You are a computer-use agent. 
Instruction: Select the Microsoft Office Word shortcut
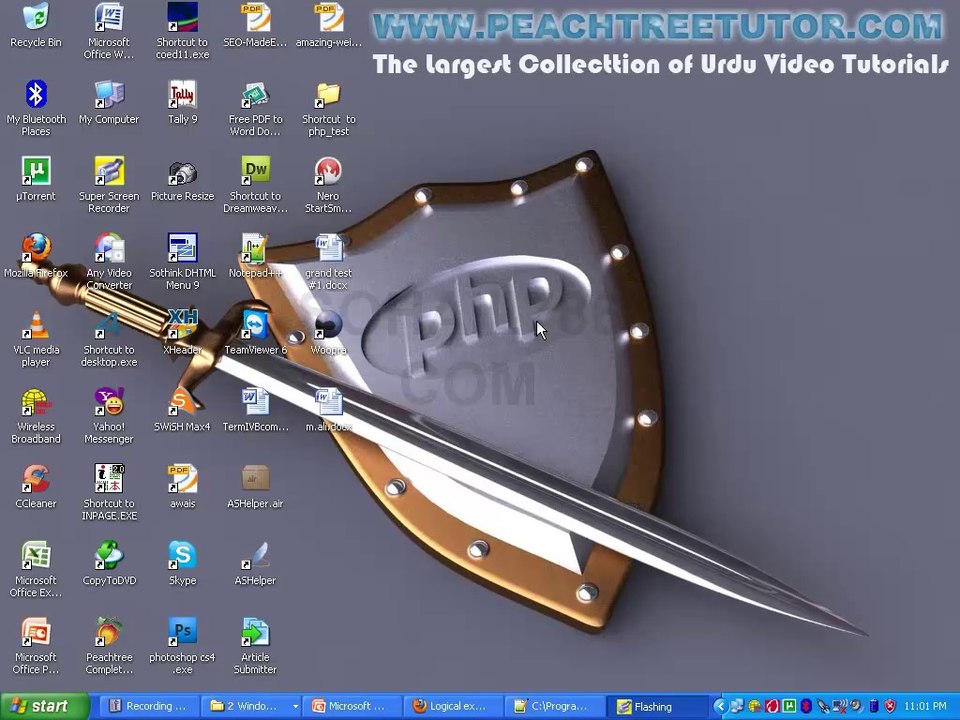coord(108,31)
